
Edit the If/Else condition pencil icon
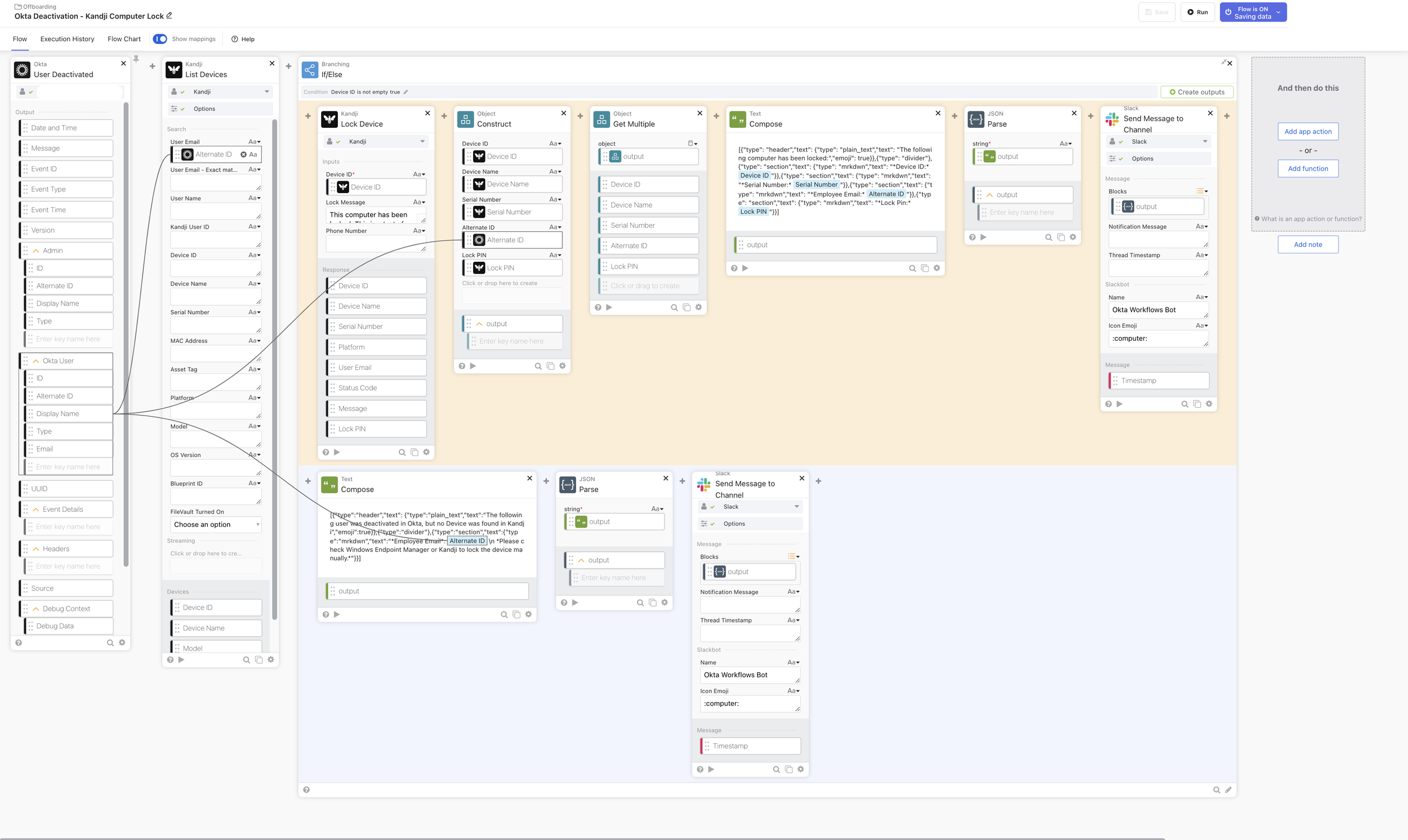tap(406, 92)
